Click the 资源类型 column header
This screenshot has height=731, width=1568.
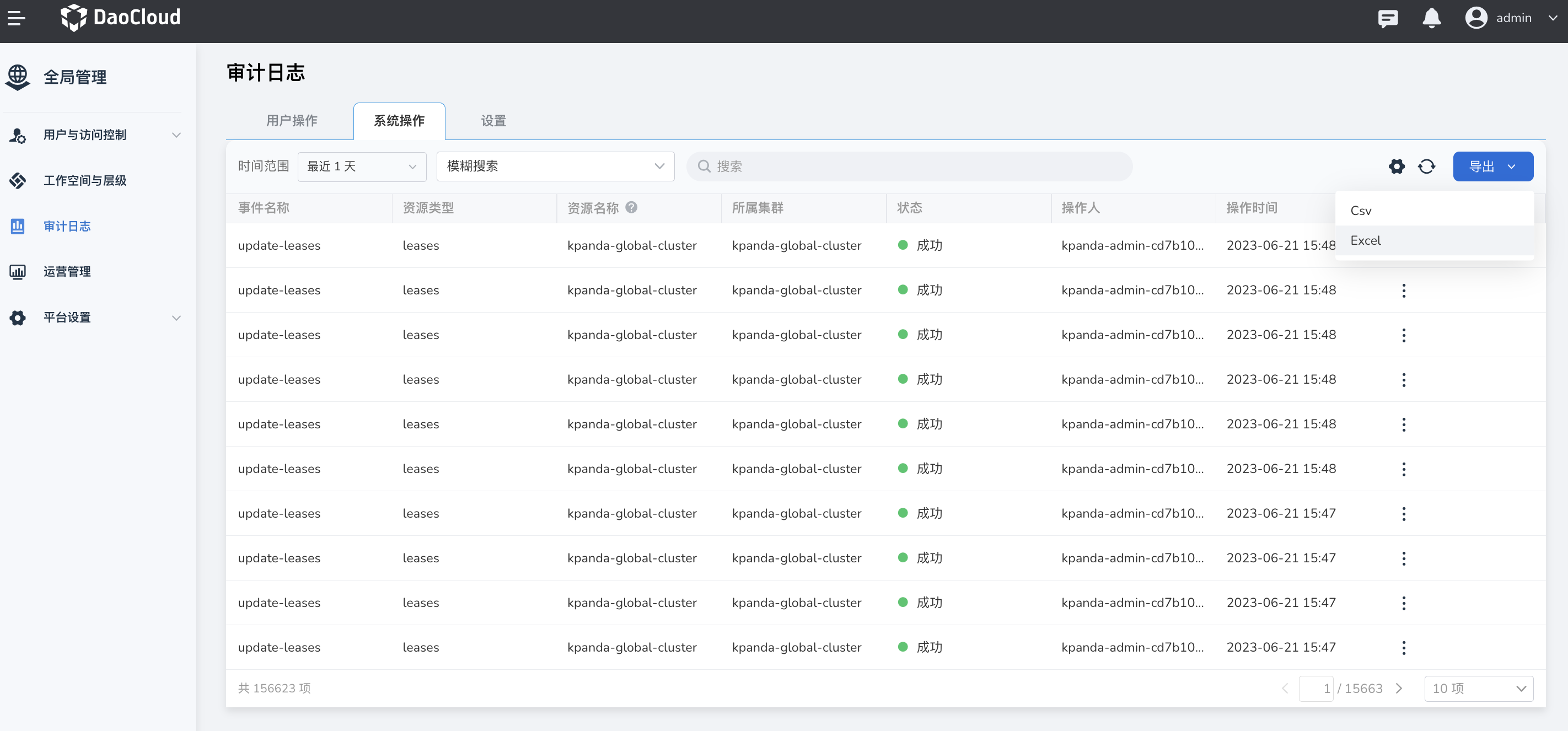[428, 207]
